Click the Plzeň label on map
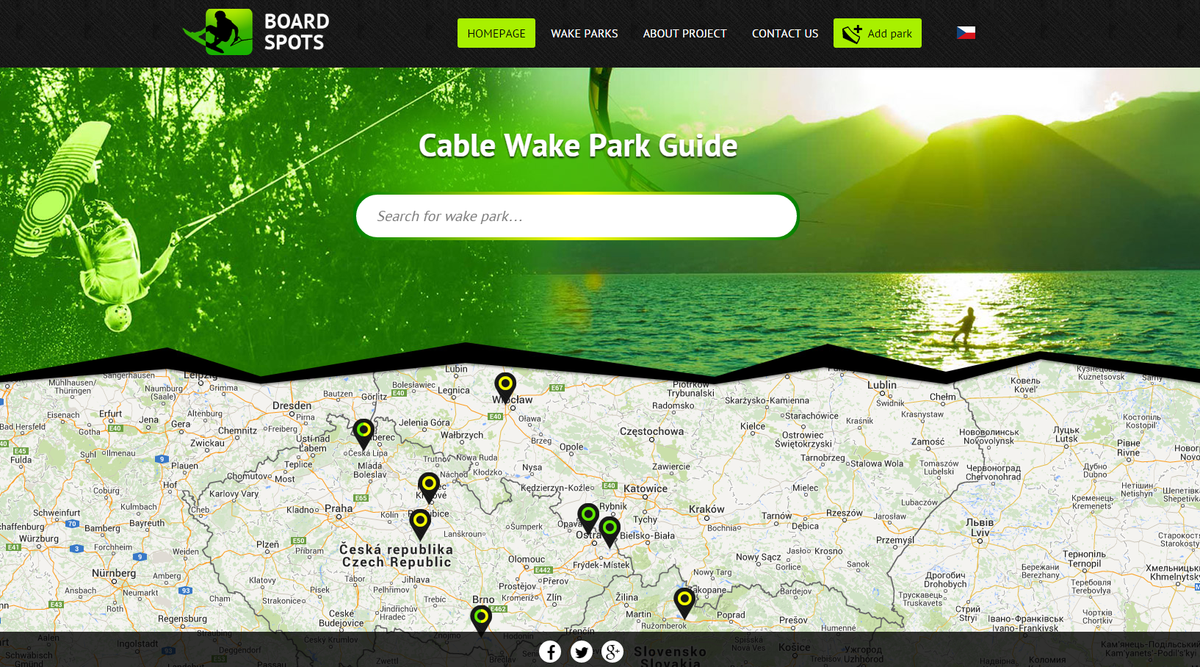Screen dimensions: 1200x667 pos(268,545)
